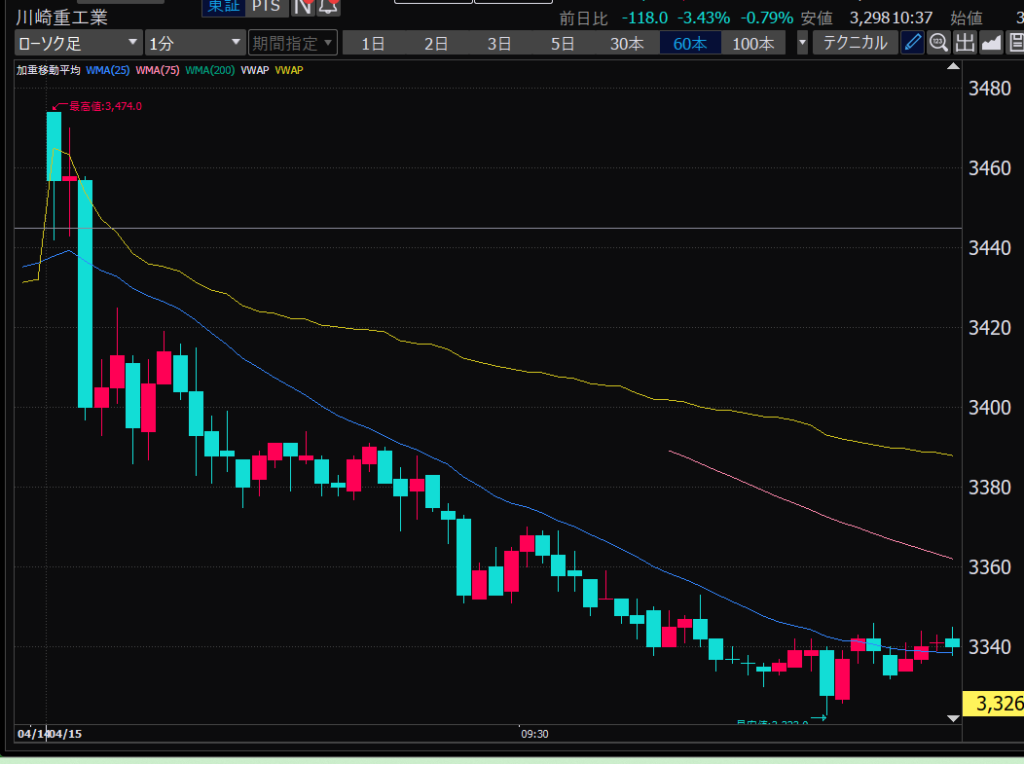Screen dimensions: 1024x764
Task: Click the テクニカル button
Action: (854, 43)
